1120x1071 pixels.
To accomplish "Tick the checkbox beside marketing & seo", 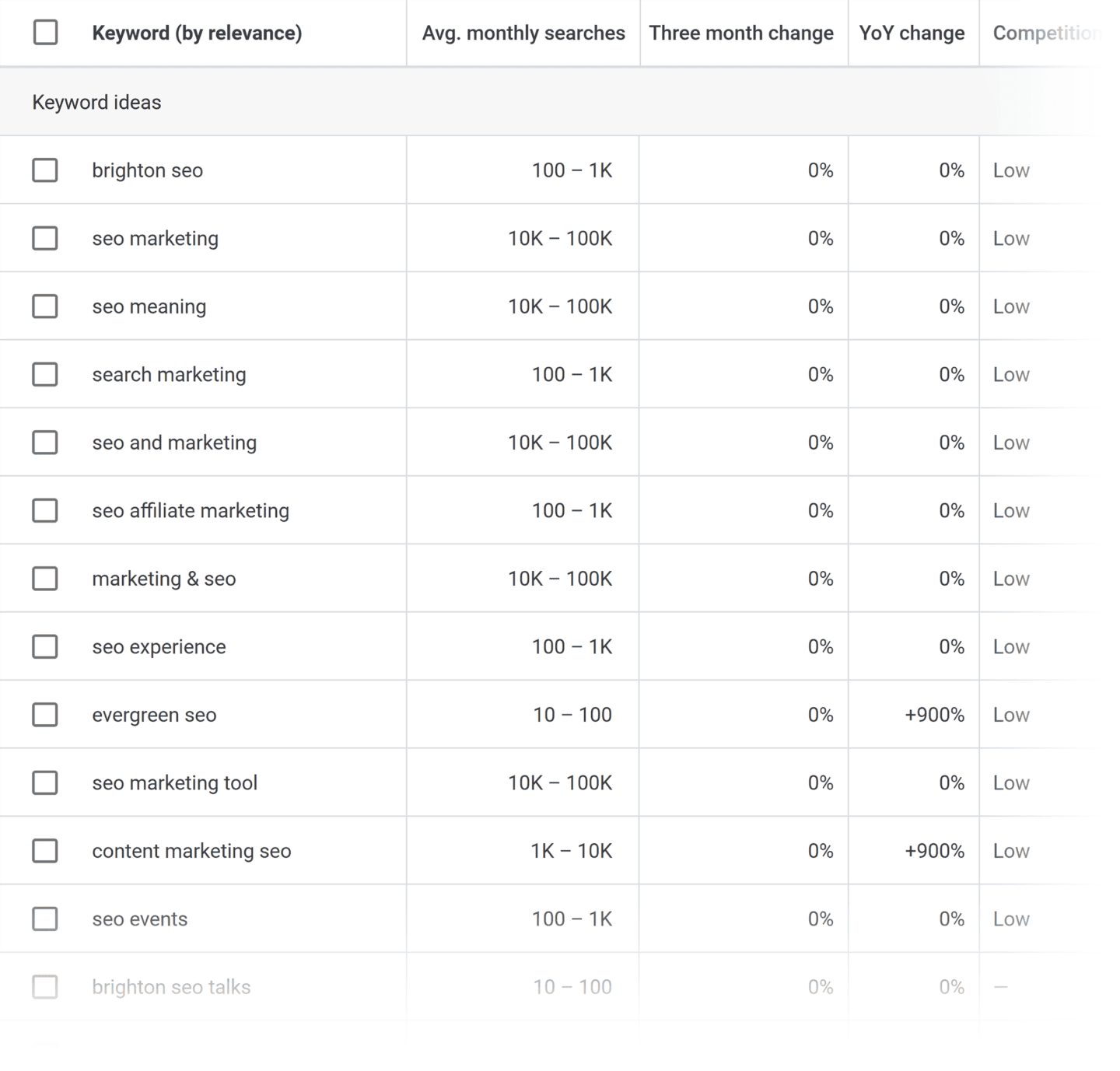I will point(44,578).
